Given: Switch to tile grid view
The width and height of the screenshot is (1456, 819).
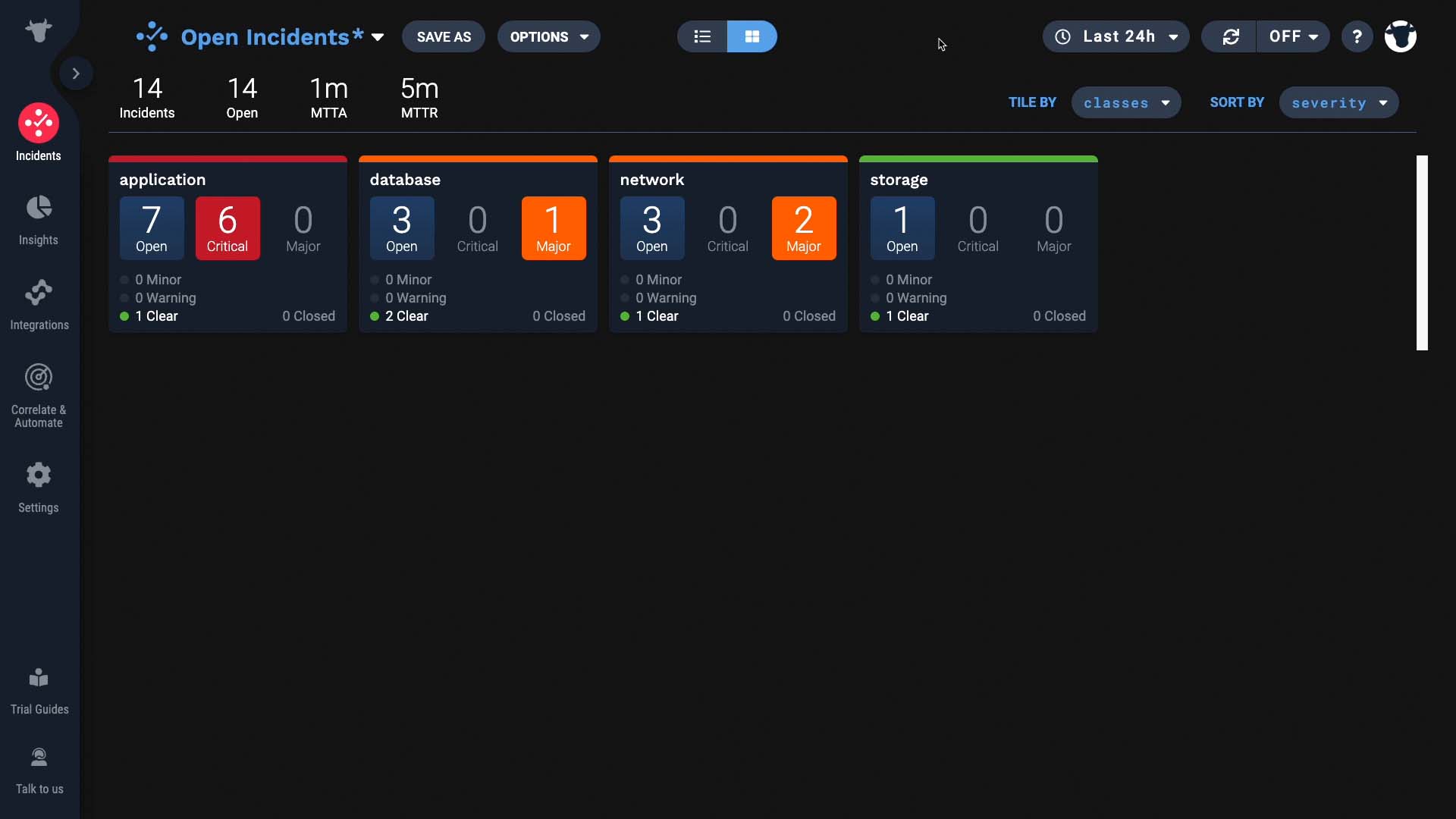Looking at the screenshot, I should (x=752, y=36).
